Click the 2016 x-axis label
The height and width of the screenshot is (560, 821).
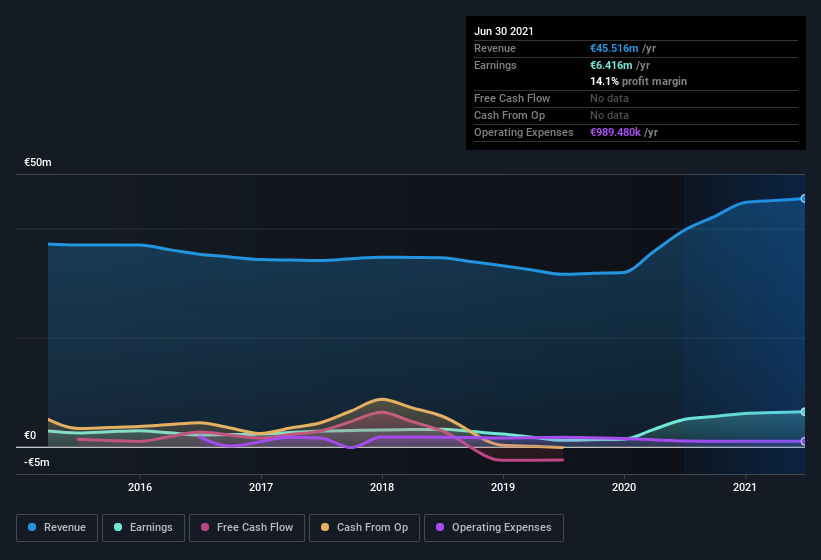[140, 487]
